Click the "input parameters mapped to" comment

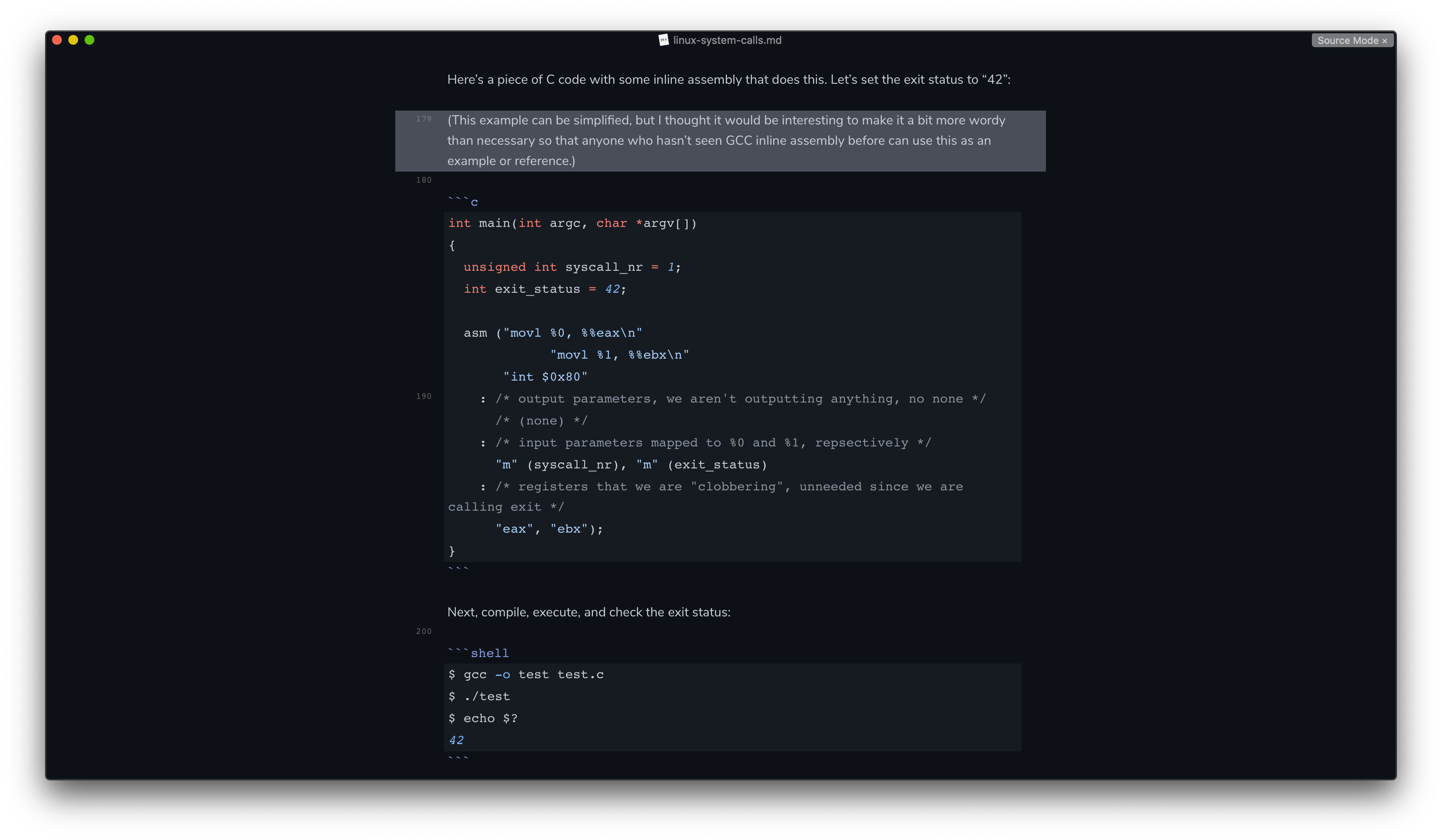[706, 443]
